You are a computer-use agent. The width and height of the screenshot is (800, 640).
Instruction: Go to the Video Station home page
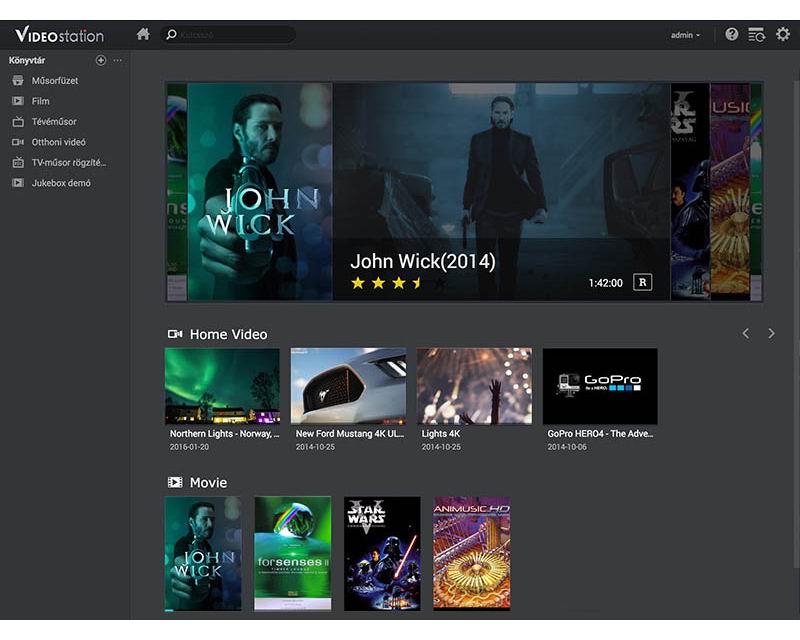click(143, 34)
